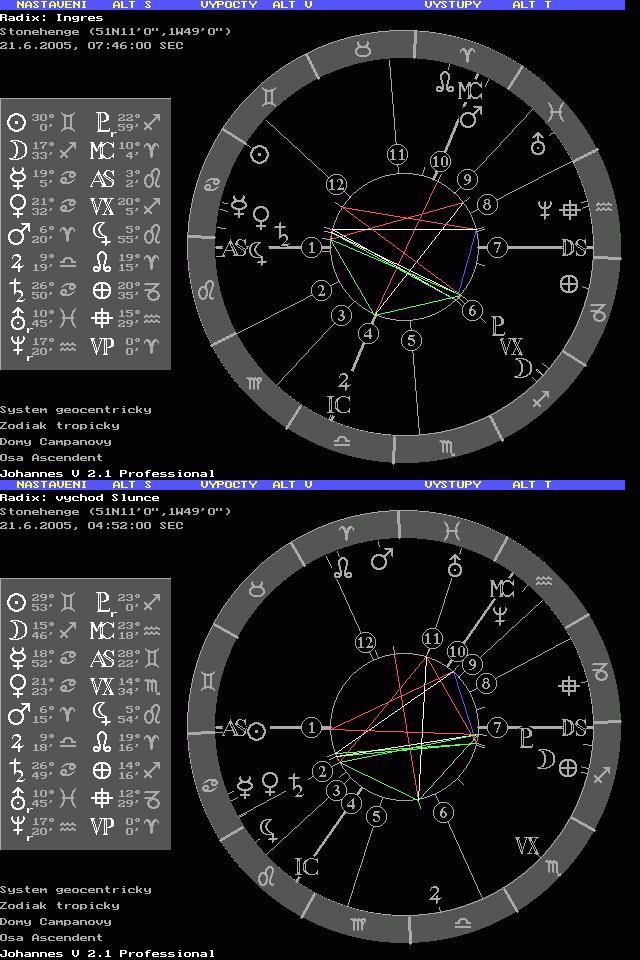
Task: Click the crescent Moon glyph in upper chart wheel
Action: coord(522,369)
